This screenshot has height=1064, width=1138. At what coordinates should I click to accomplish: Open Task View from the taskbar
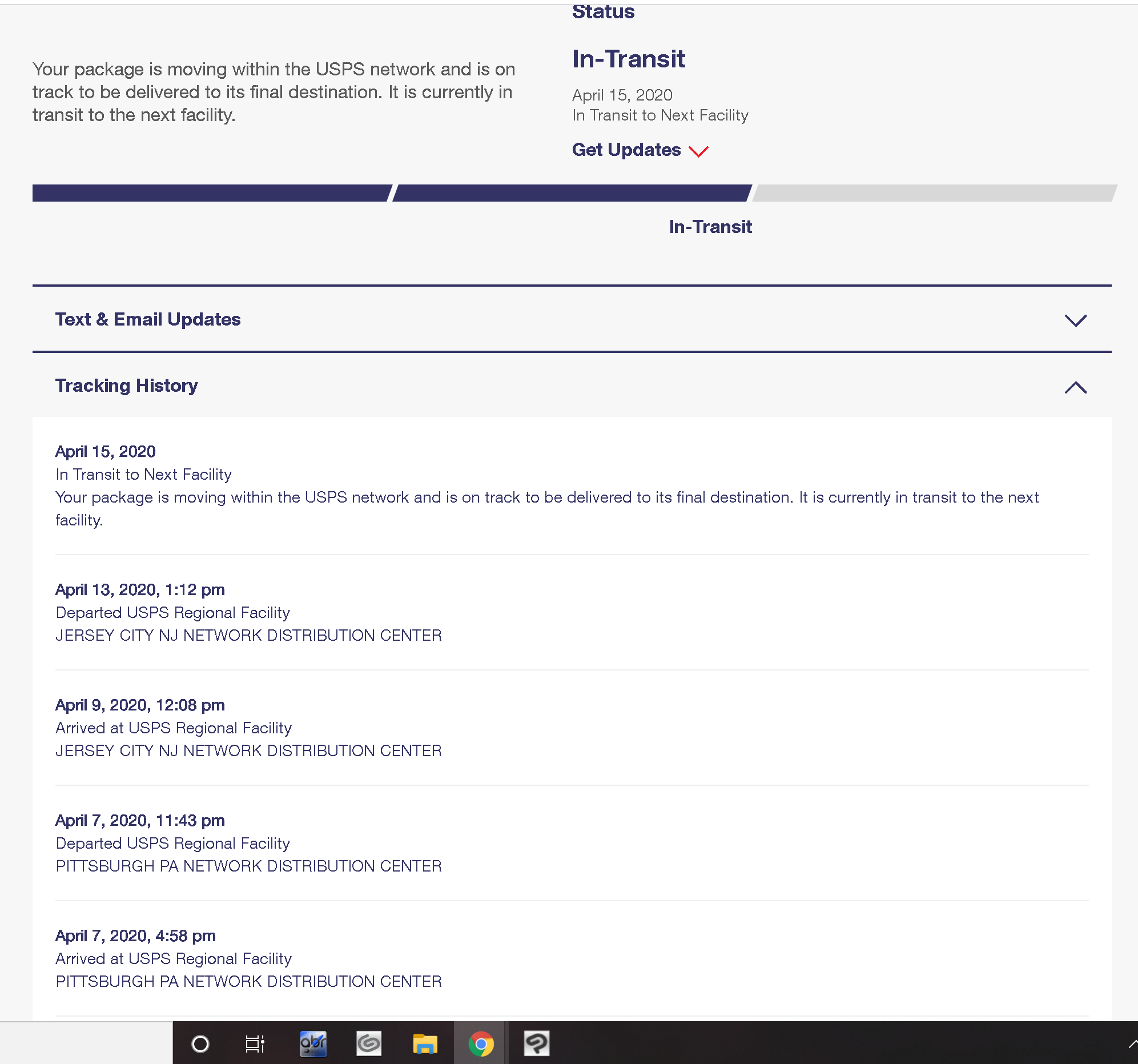point(255,1044)
